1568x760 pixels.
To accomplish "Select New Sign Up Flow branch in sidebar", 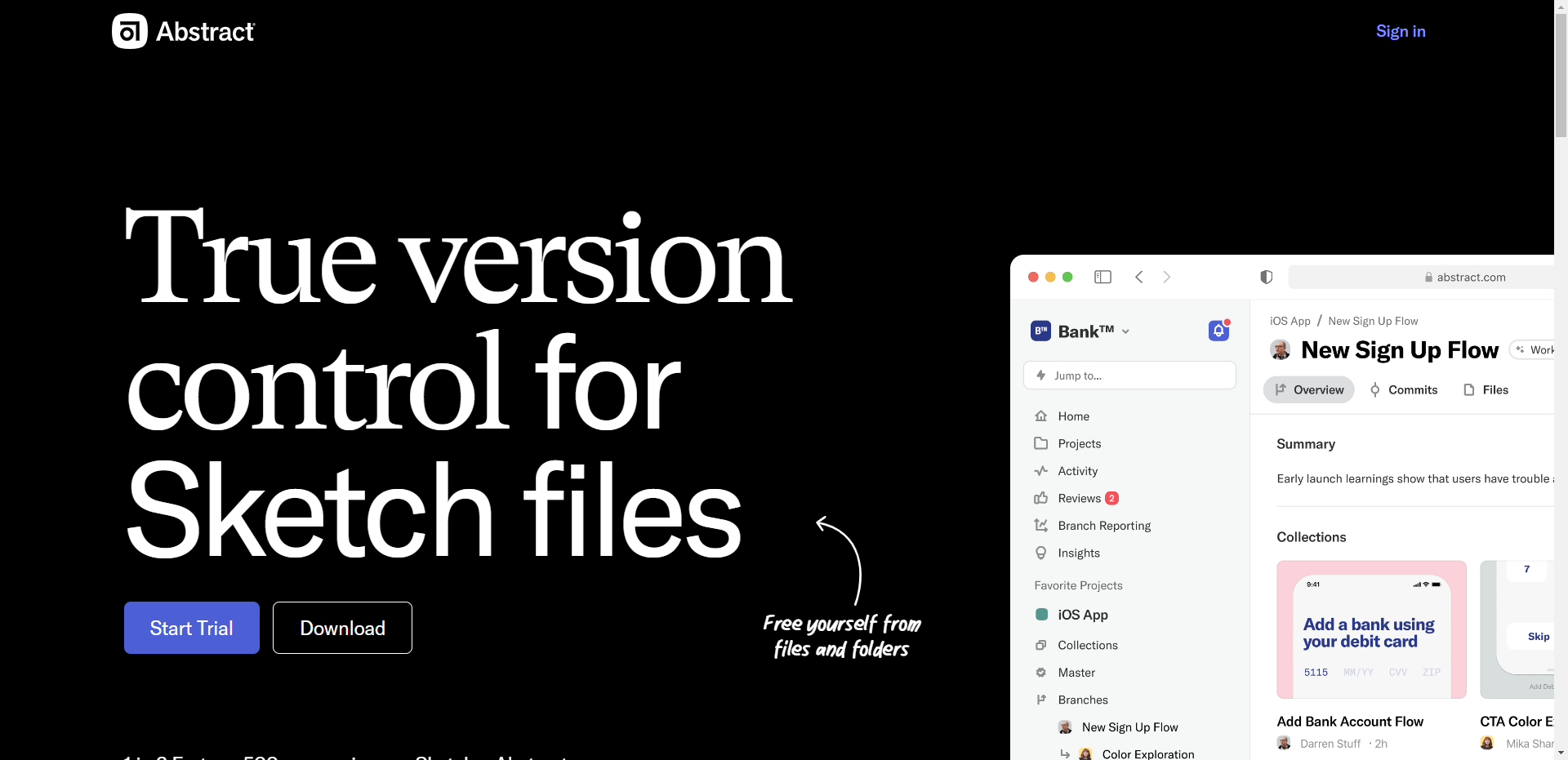I will [x=1130, y=727].
